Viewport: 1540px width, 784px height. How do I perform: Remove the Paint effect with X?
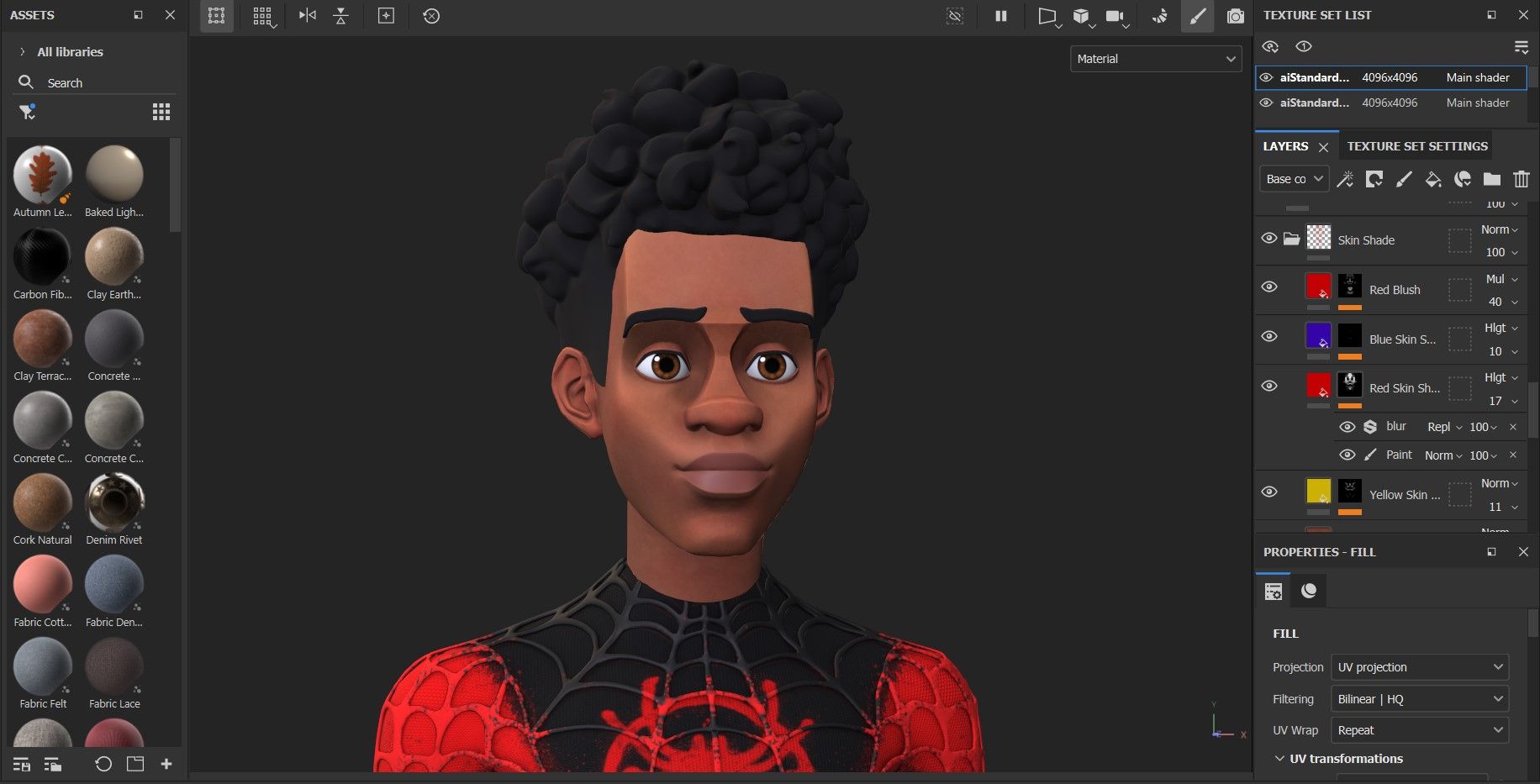(x=1513, y=455)
